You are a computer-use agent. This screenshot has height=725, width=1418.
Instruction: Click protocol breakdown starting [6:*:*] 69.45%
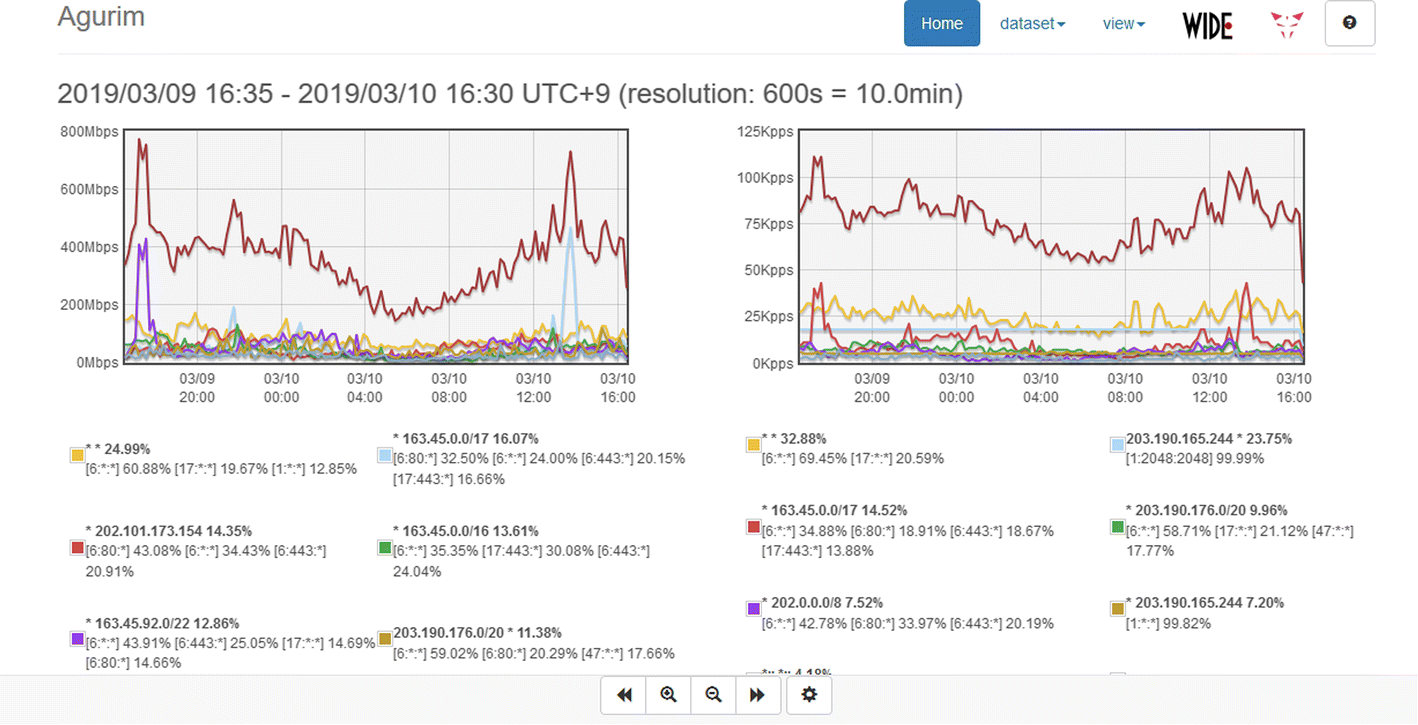coord(853,458)
